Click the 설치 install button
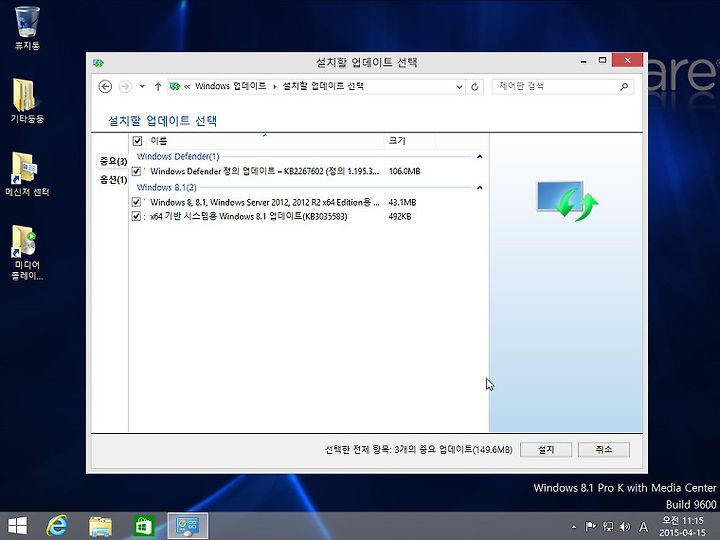Viewport: 720px width, 540px height. [x=546, y=450]
